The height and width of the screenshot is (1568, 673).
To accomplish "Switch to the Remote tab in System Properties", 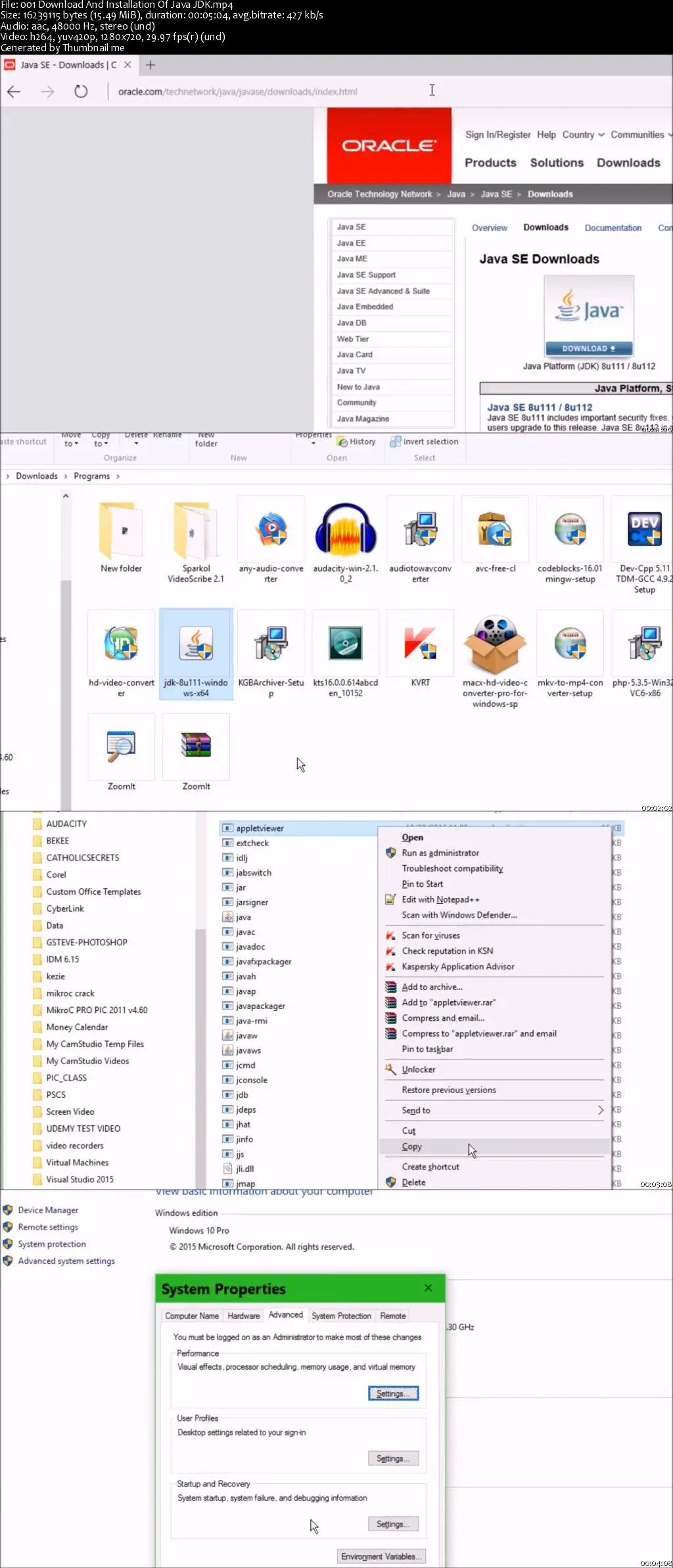I will click(x=393, y=1316).
